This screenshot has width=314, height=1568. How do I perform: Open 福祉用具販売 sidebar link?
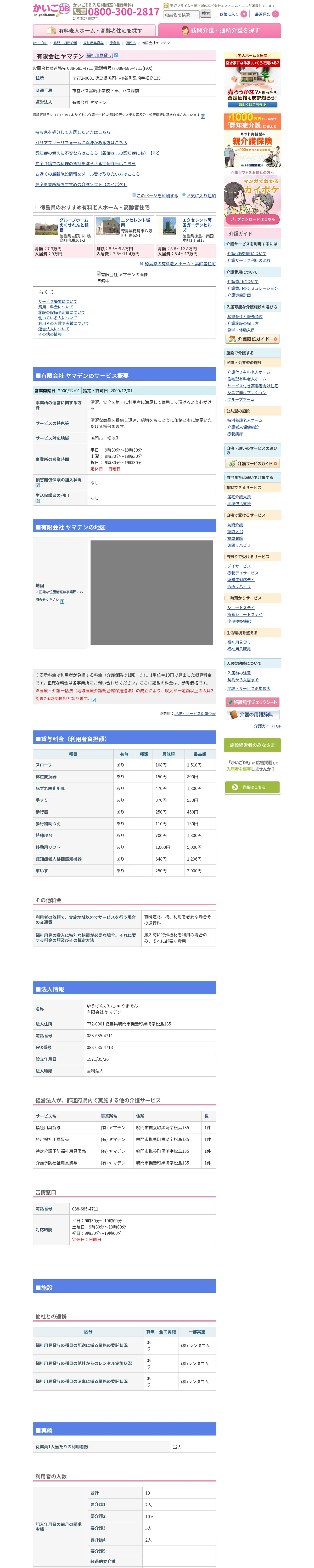pos(239,649)
